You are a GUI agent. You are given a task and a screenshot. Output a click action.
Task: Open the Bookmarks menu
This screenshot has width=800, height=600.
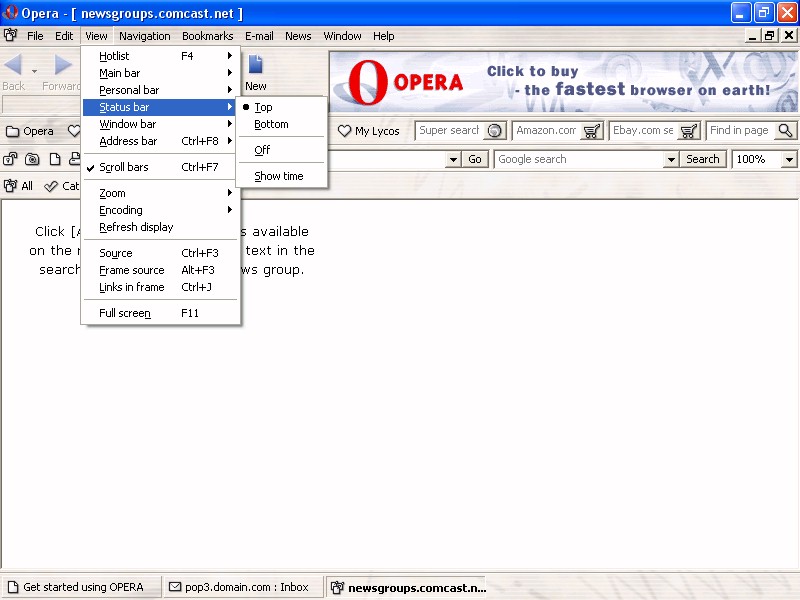pyautogui.click(x=207, y=36)
